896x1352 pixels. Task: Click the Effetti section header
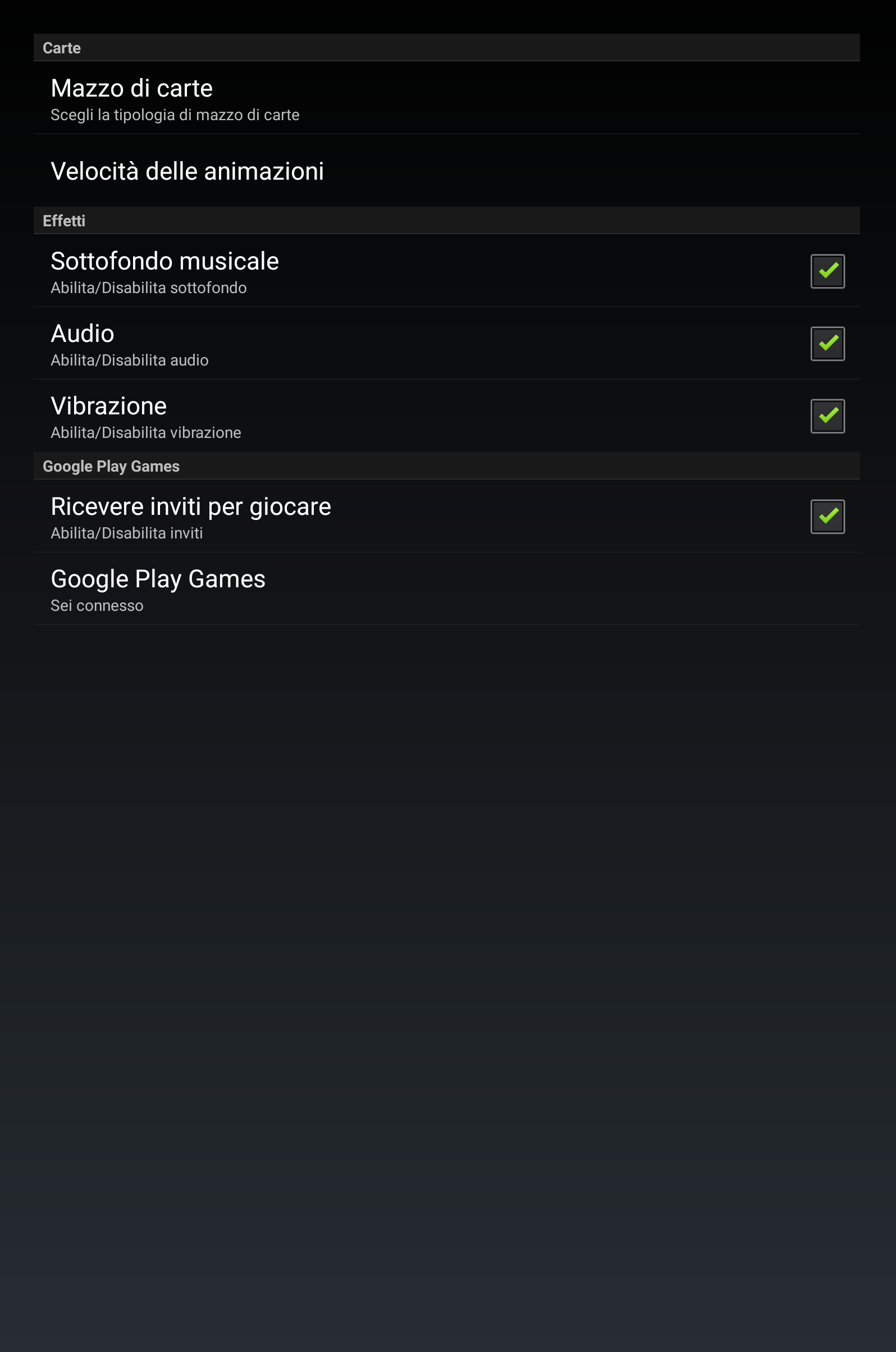446,221
